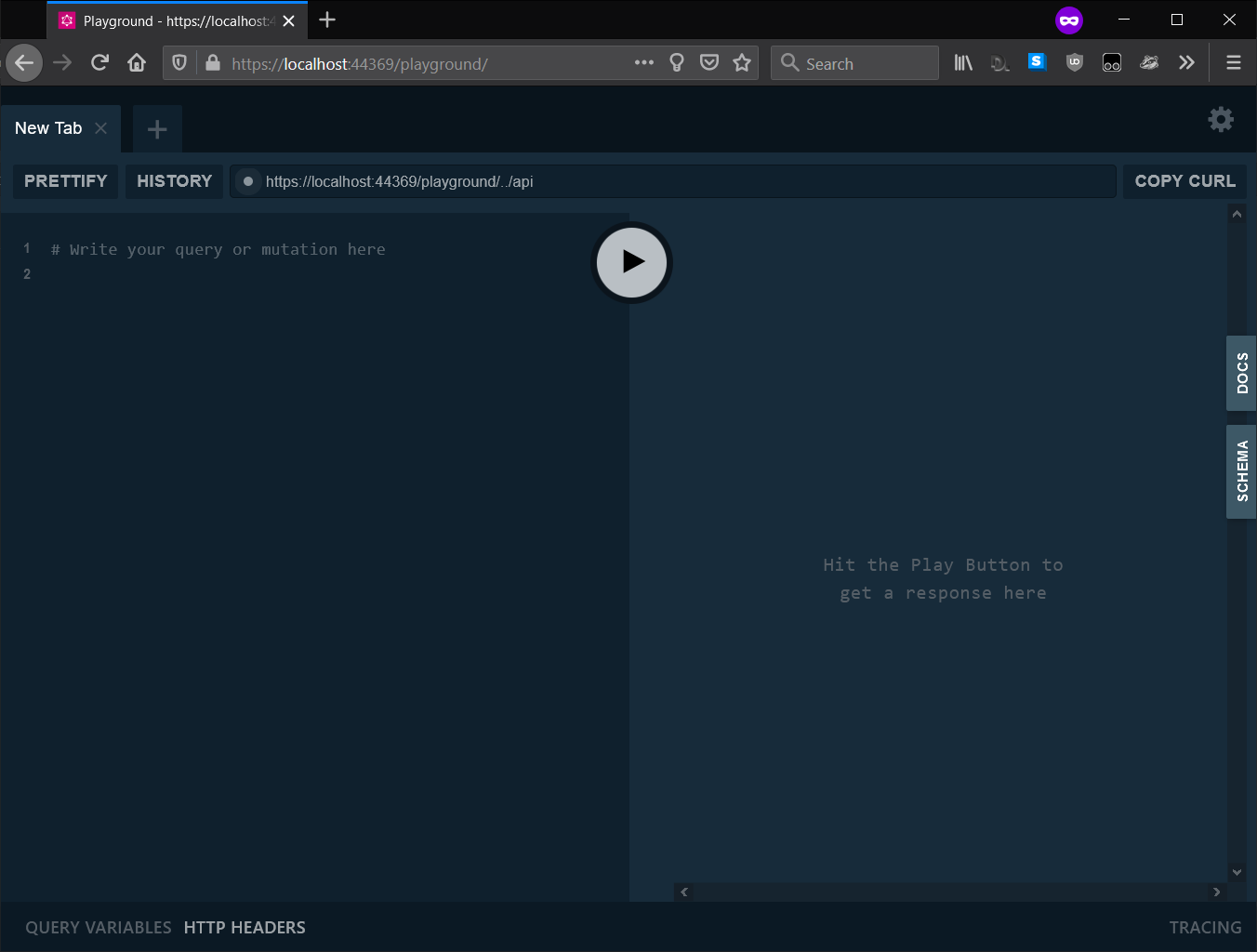This screenshot has width=1257, height=952.
Task: Open the Query Variables pane
Action: pyautogui.click(x=99, y=927)
